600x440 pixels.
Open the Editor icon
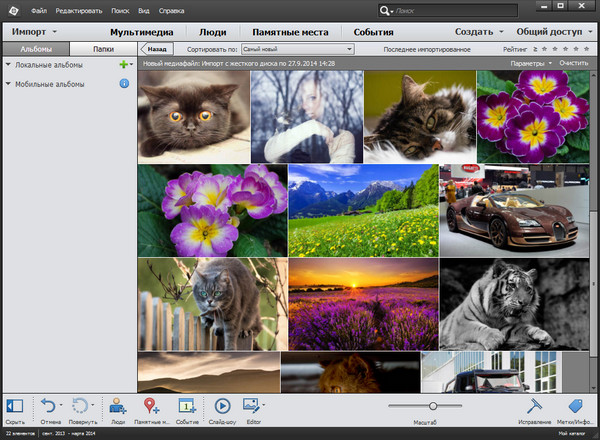coord(251,406)
